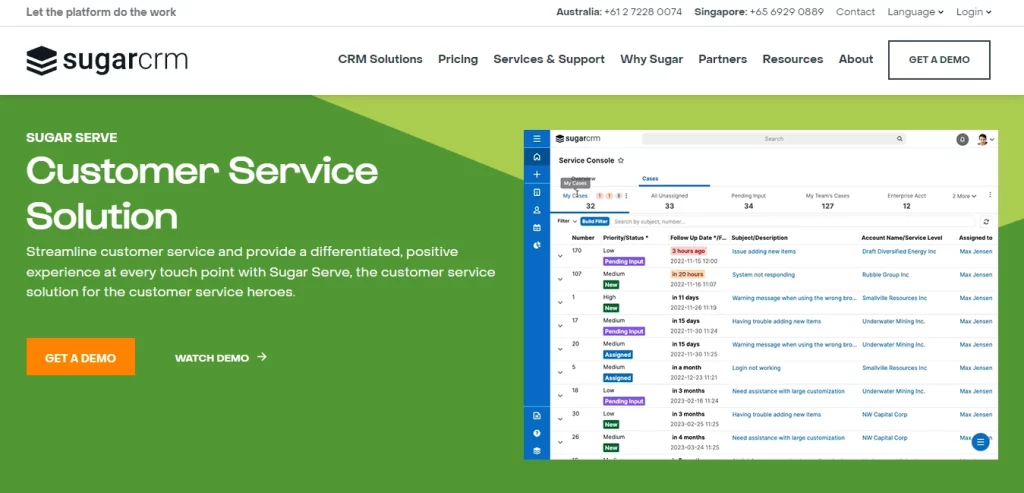The width and height of the screenshot is (1024, 493).
Task: Expand the row chevron for case 18
Action: [x=560, y=396]
